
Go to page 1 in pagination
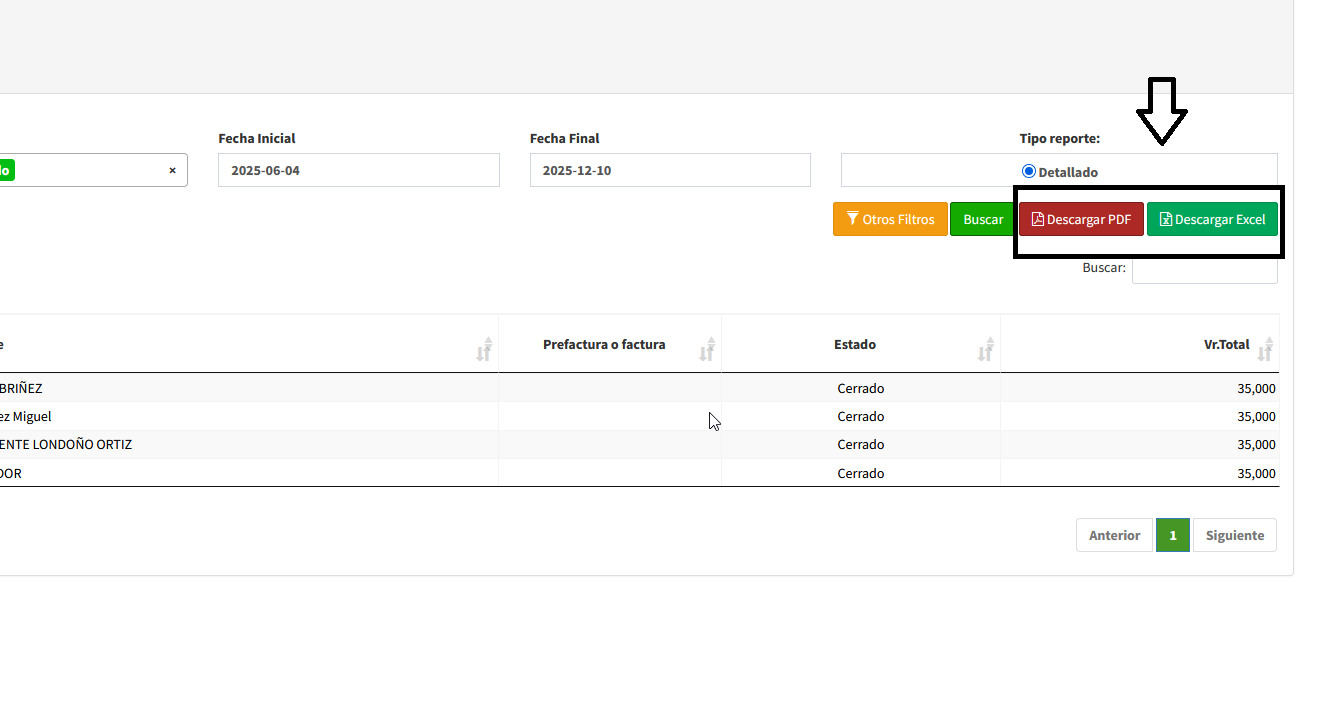[x=1172, y=535]
